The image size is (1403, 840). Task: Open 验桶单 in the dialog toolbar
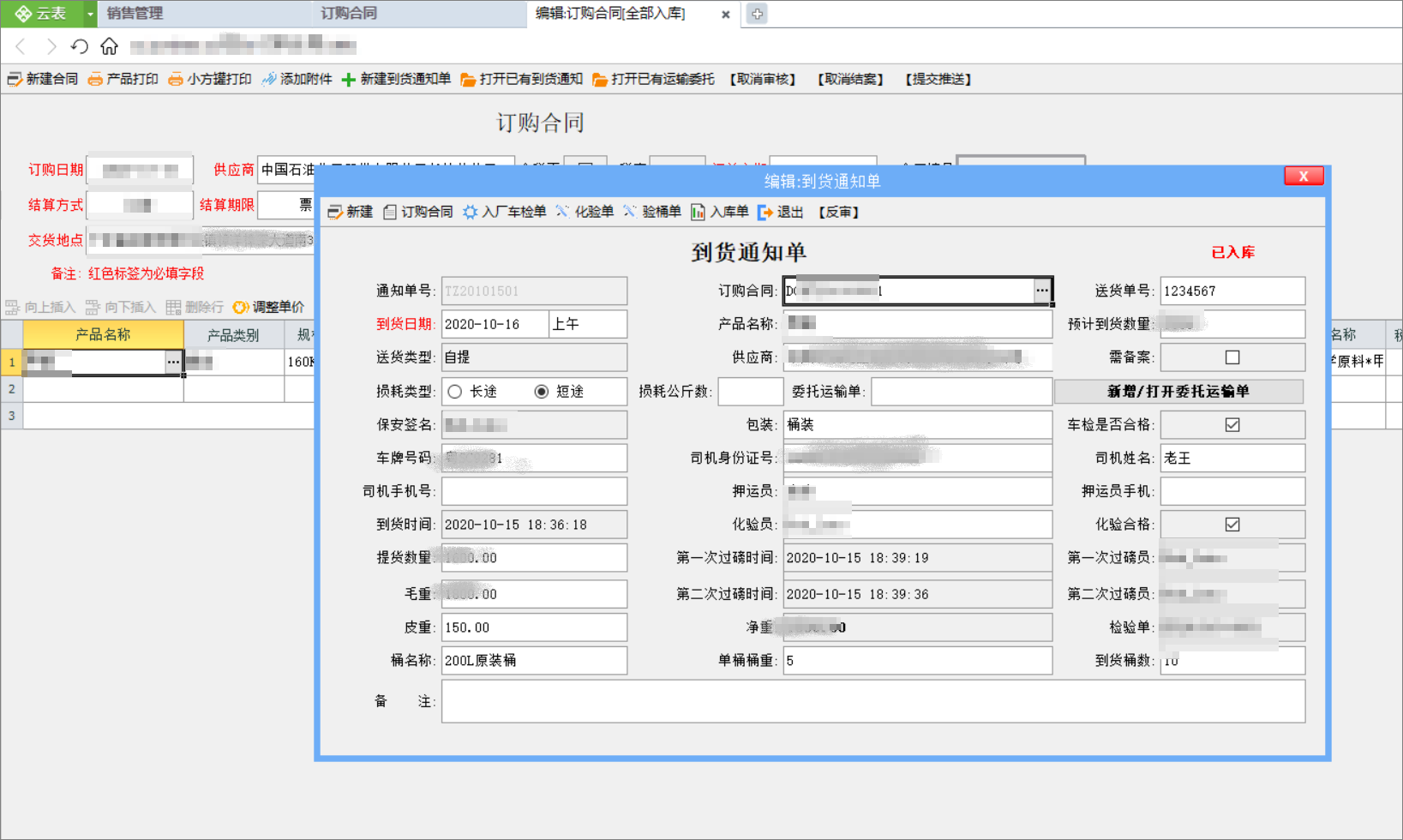coord(652,212)
